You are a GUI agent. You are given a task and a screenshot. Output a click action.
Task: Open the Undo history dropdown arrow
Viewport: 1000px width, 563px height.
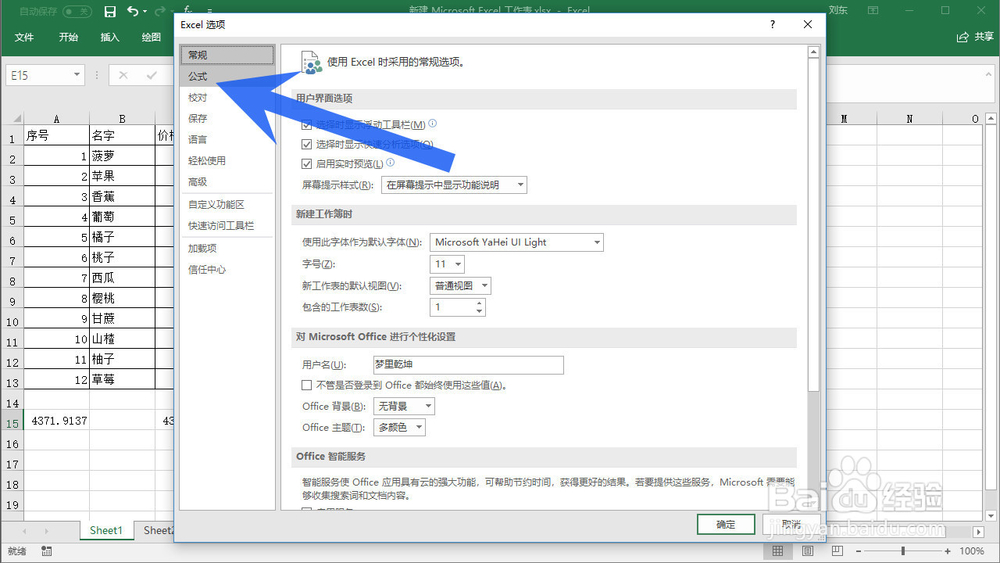[x=145, y=11]
